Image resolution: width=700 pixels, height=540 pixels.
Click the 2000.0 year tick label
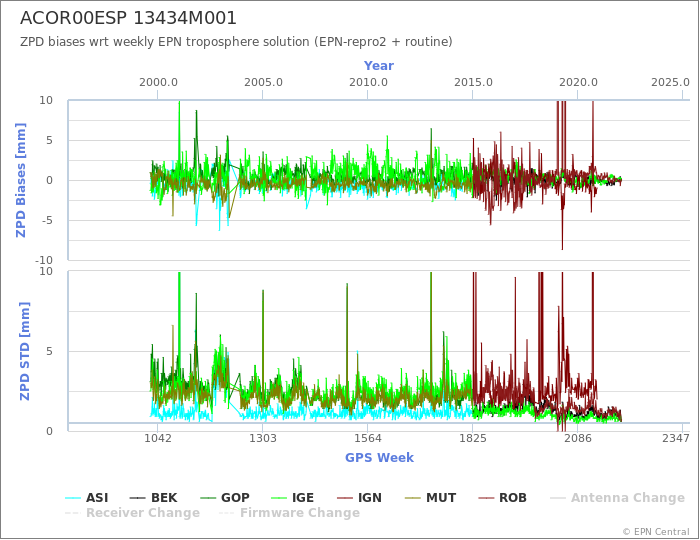point(158,83)
